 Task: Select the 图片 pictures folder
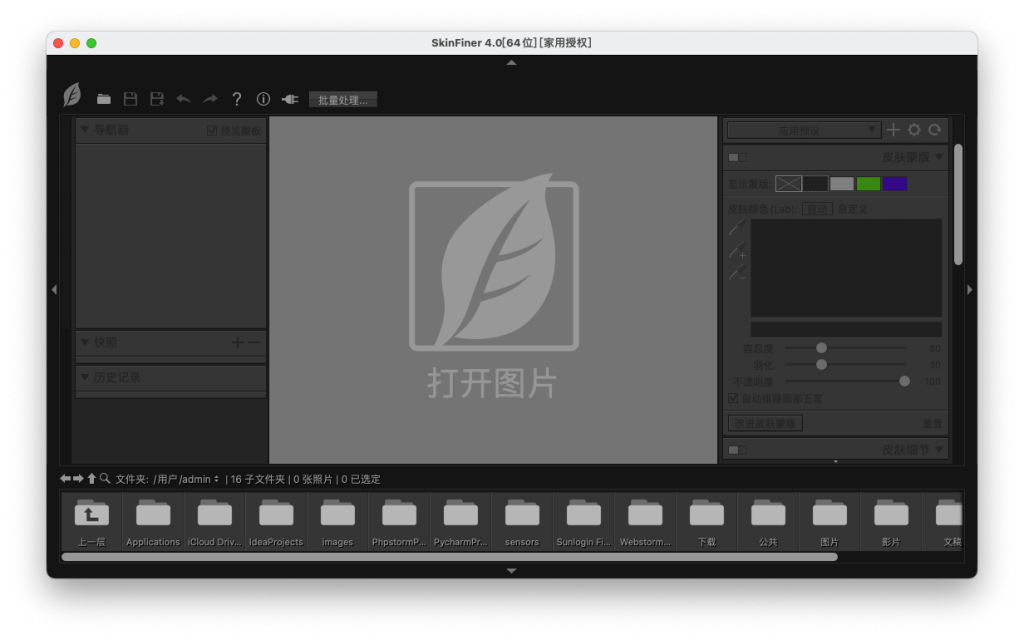[829, 522]
